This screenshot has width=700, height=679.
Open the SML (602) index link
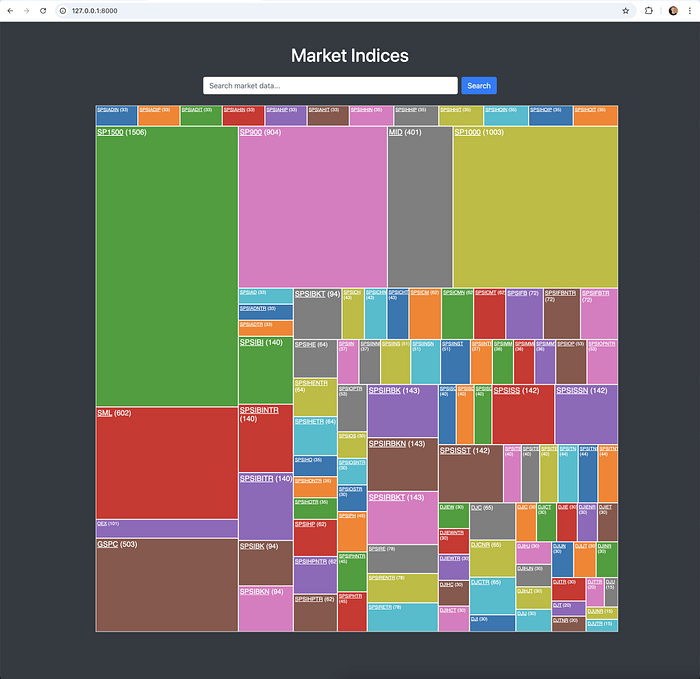(x=104, y=413)
